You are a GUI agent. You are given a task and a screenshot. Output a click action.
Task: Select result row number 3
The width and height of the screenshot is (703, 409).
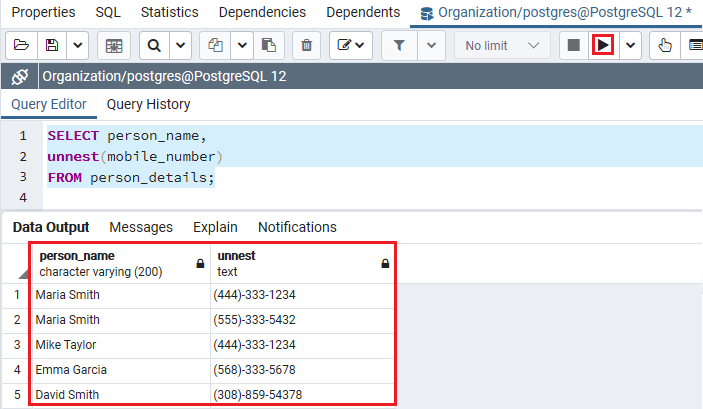(x=17, y=345)
